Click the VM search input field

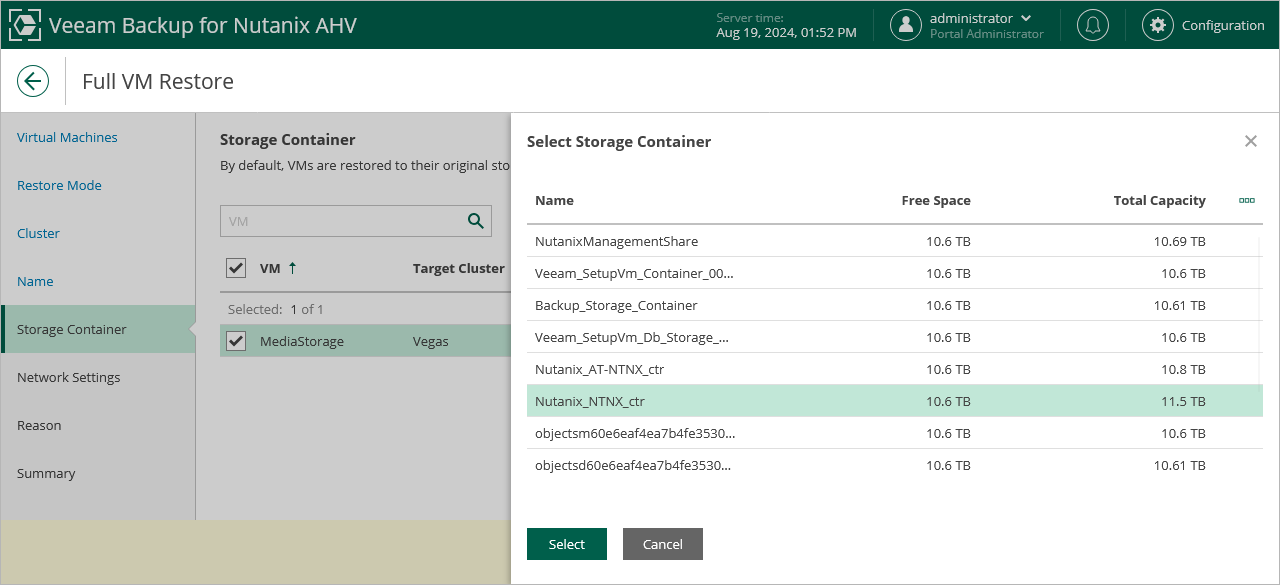(340, 221)
